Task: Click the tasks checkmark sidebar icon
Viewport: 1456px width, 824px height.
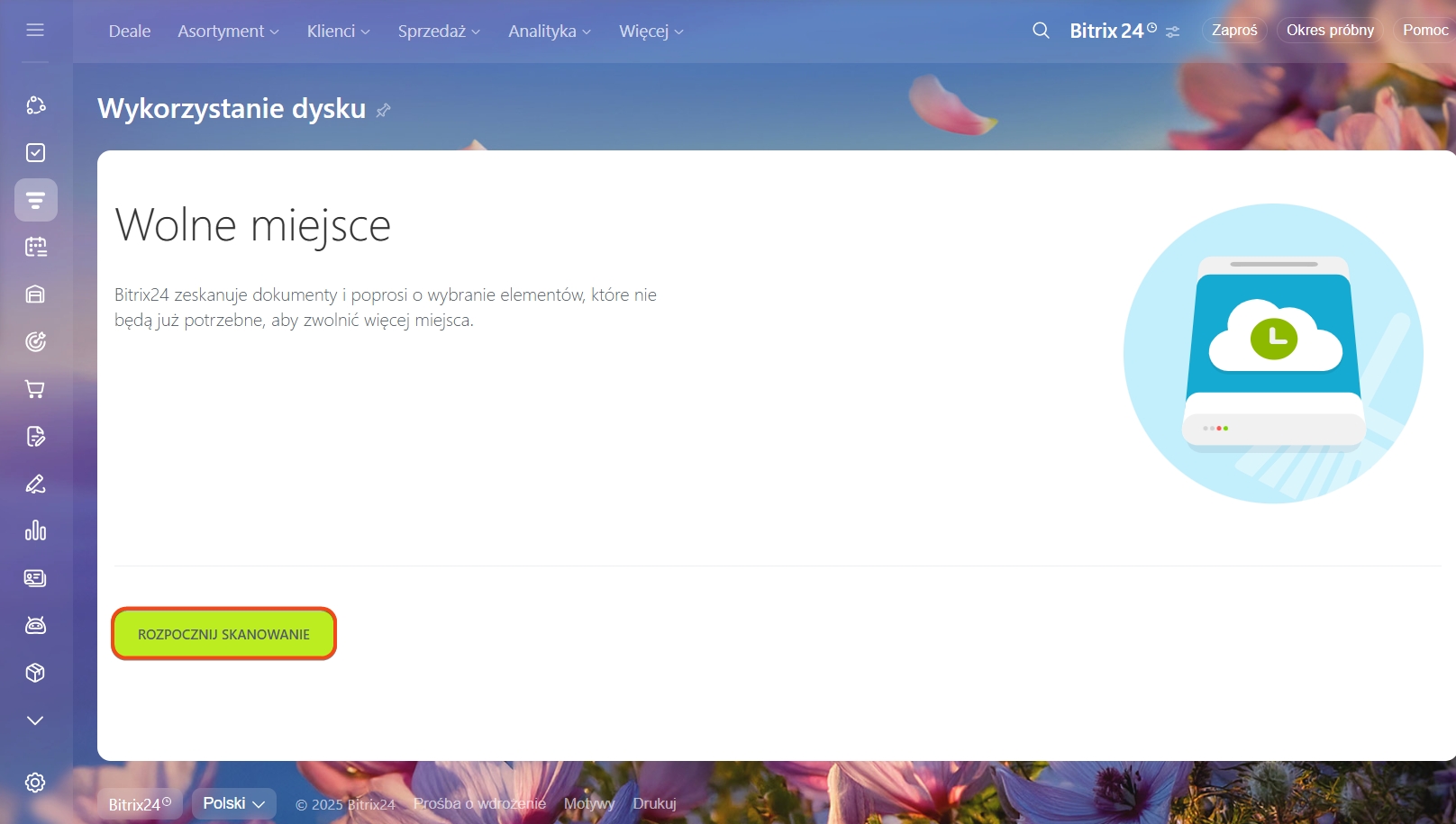Action: pyautogui.click(x=35, y=153)
